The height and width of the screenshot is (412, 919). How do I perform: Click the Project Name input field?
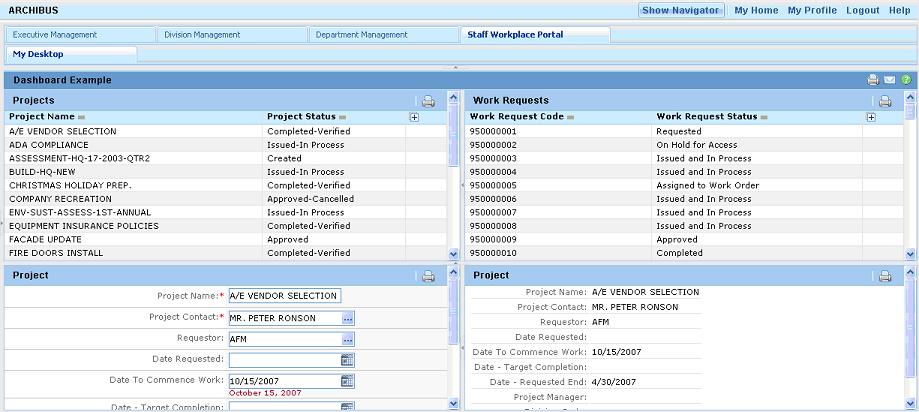point(284,296)
